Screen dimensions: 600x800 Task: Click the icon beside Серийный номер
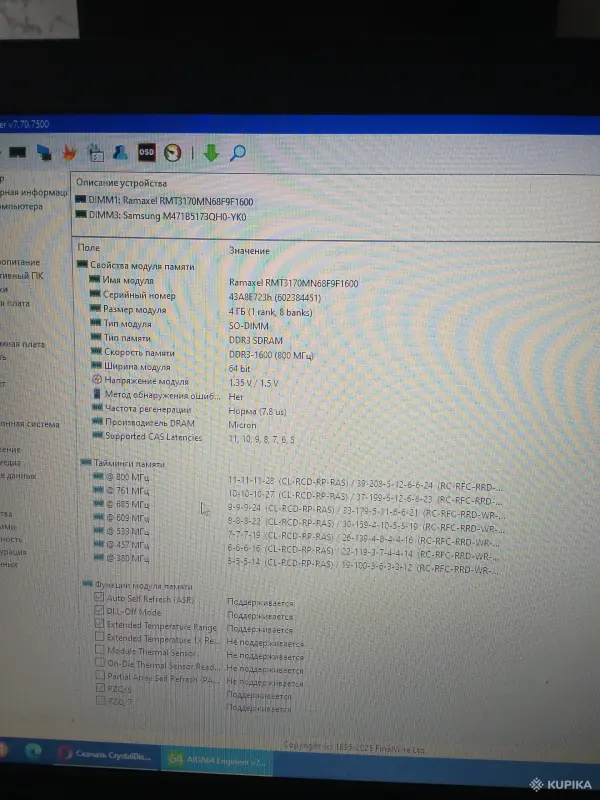(x=95, y=293)
